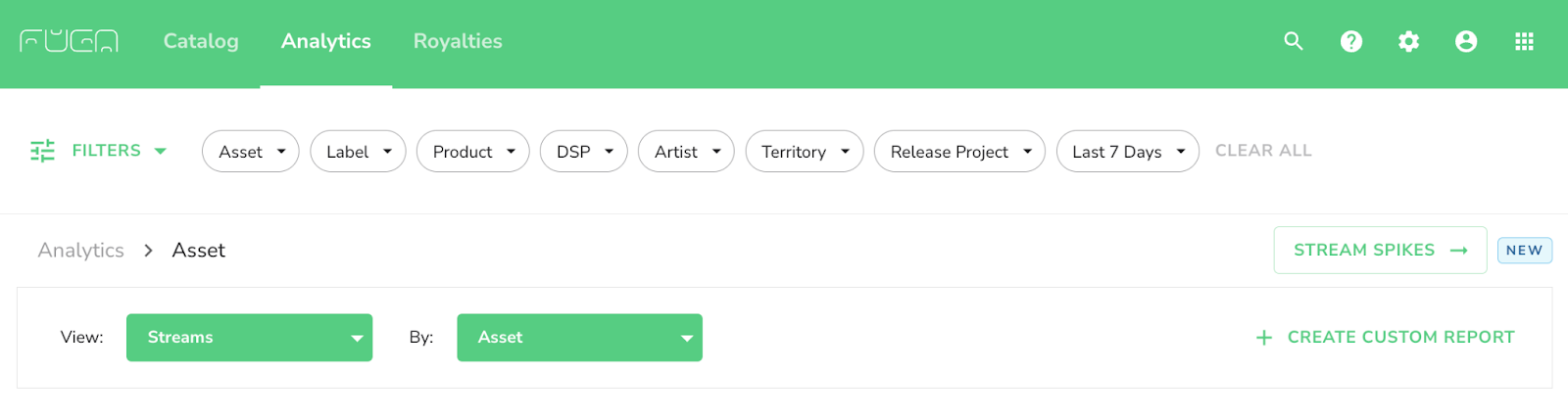Expand the Label filter dropdown
This screenshot has width=1568, height=420.
click(x=358, y=152)
